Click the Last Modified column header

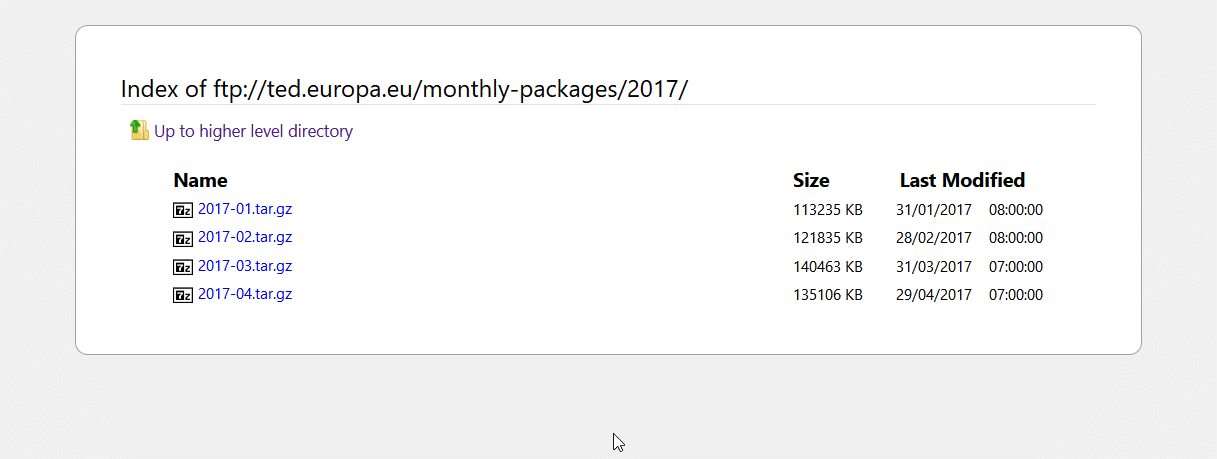[x=962, y=181]
